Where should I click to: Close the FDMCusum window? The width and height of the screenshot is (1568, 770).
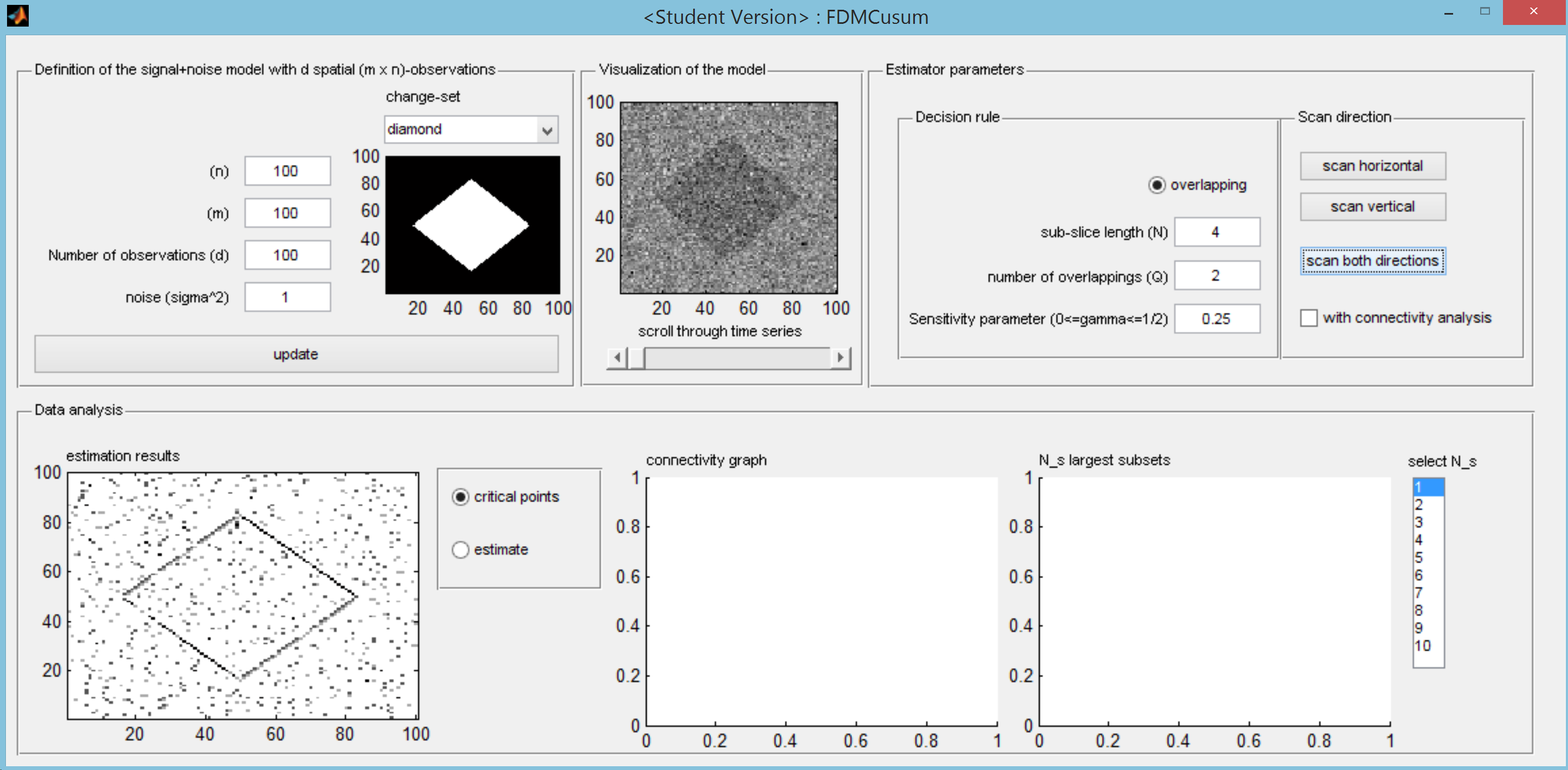[x=1533, y=11]
